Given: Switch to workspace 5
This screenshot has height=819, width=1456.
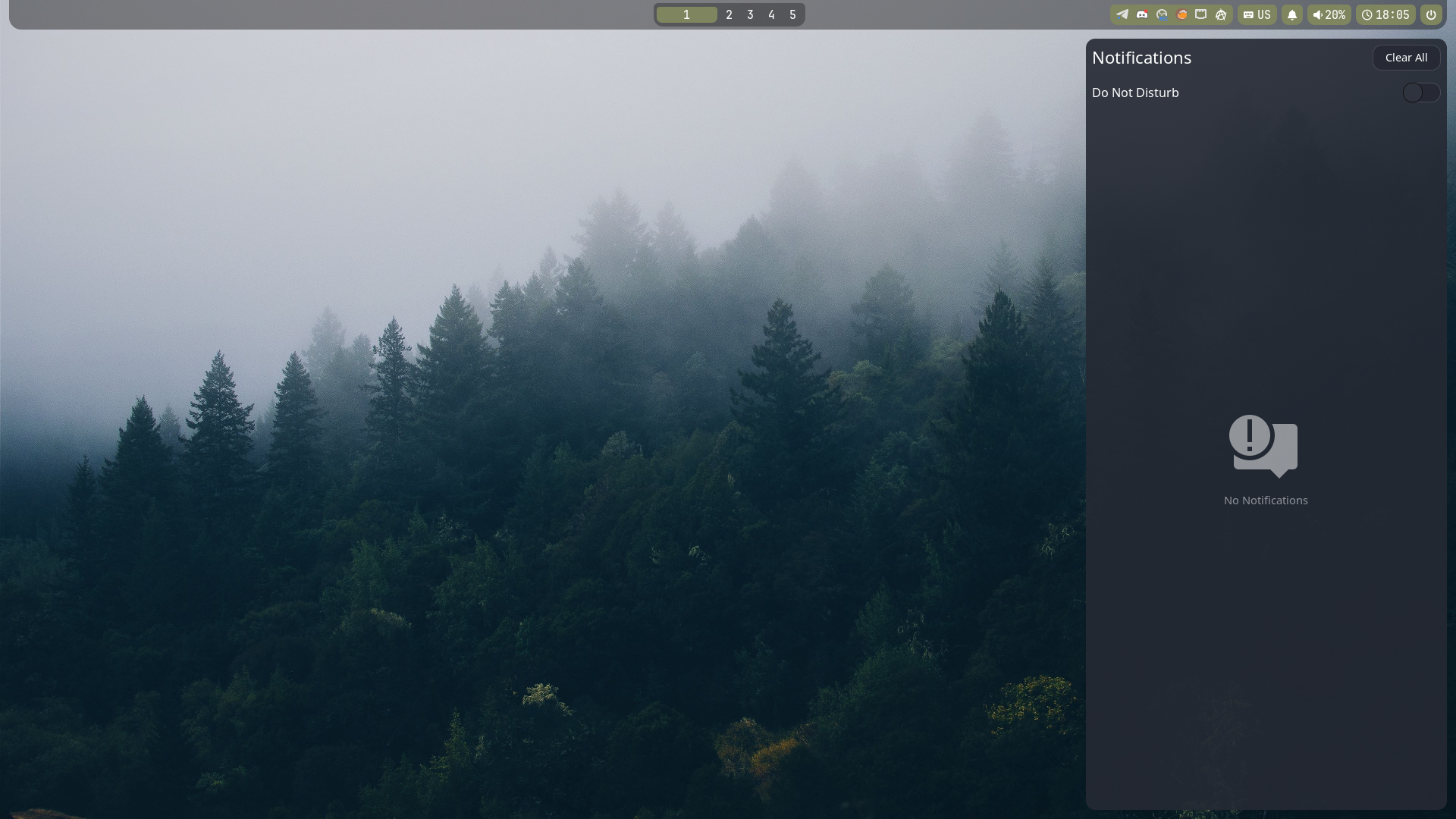Looking at the screenshot, I should pos(792,14).
